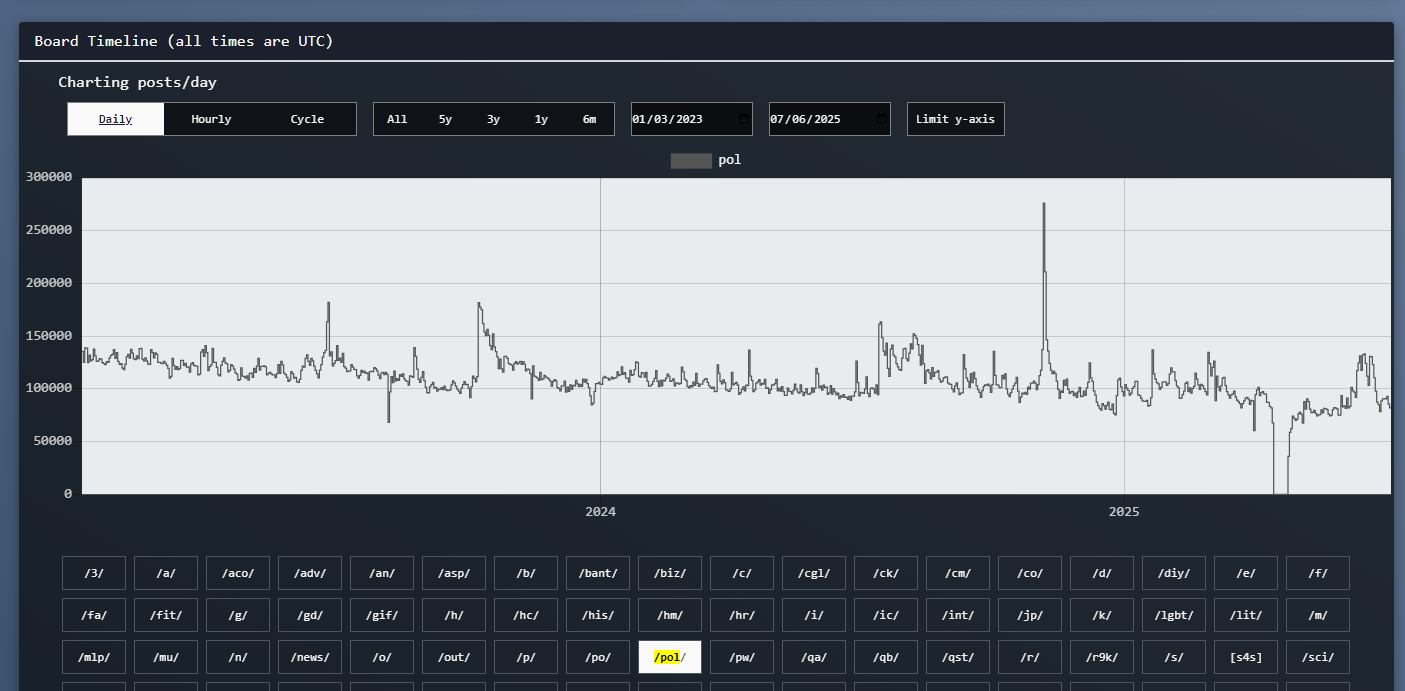Select the /bant/ board

(598, 573)
